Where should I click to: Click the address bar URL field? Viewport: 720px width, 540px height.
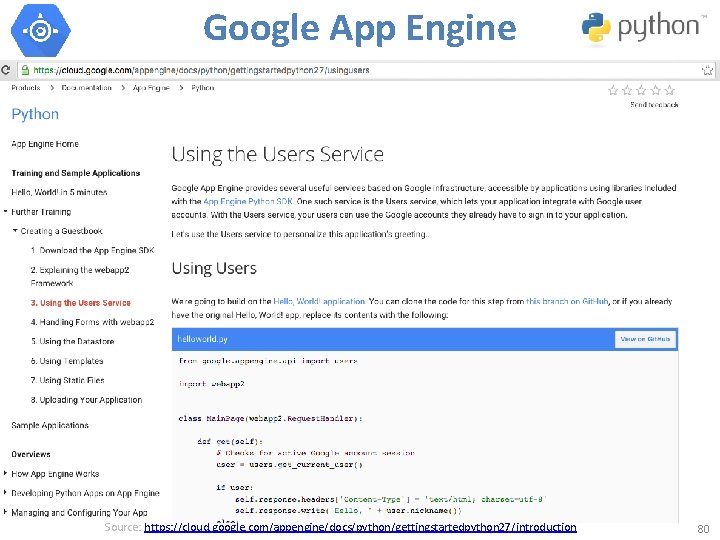point(365,70)
